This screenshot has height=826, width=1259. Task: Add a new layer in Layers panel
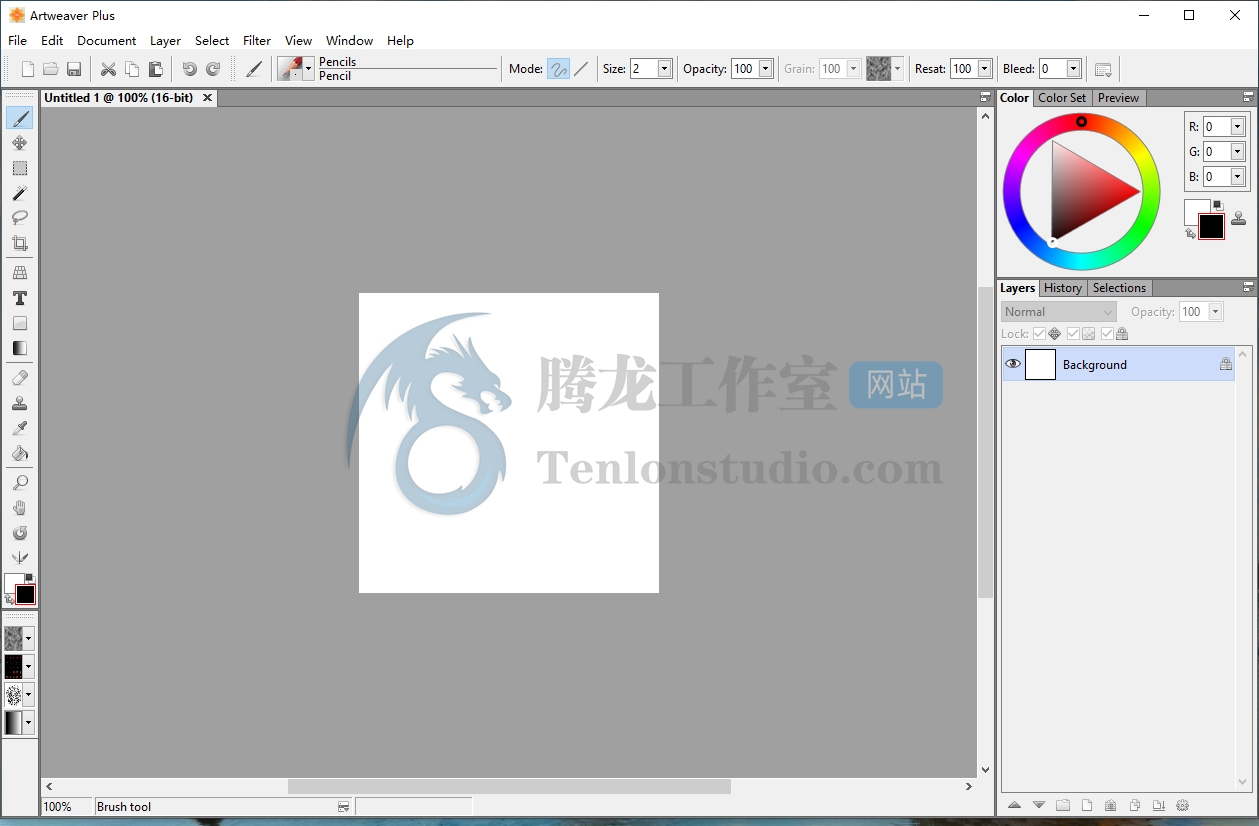(x=1087, y=805)
